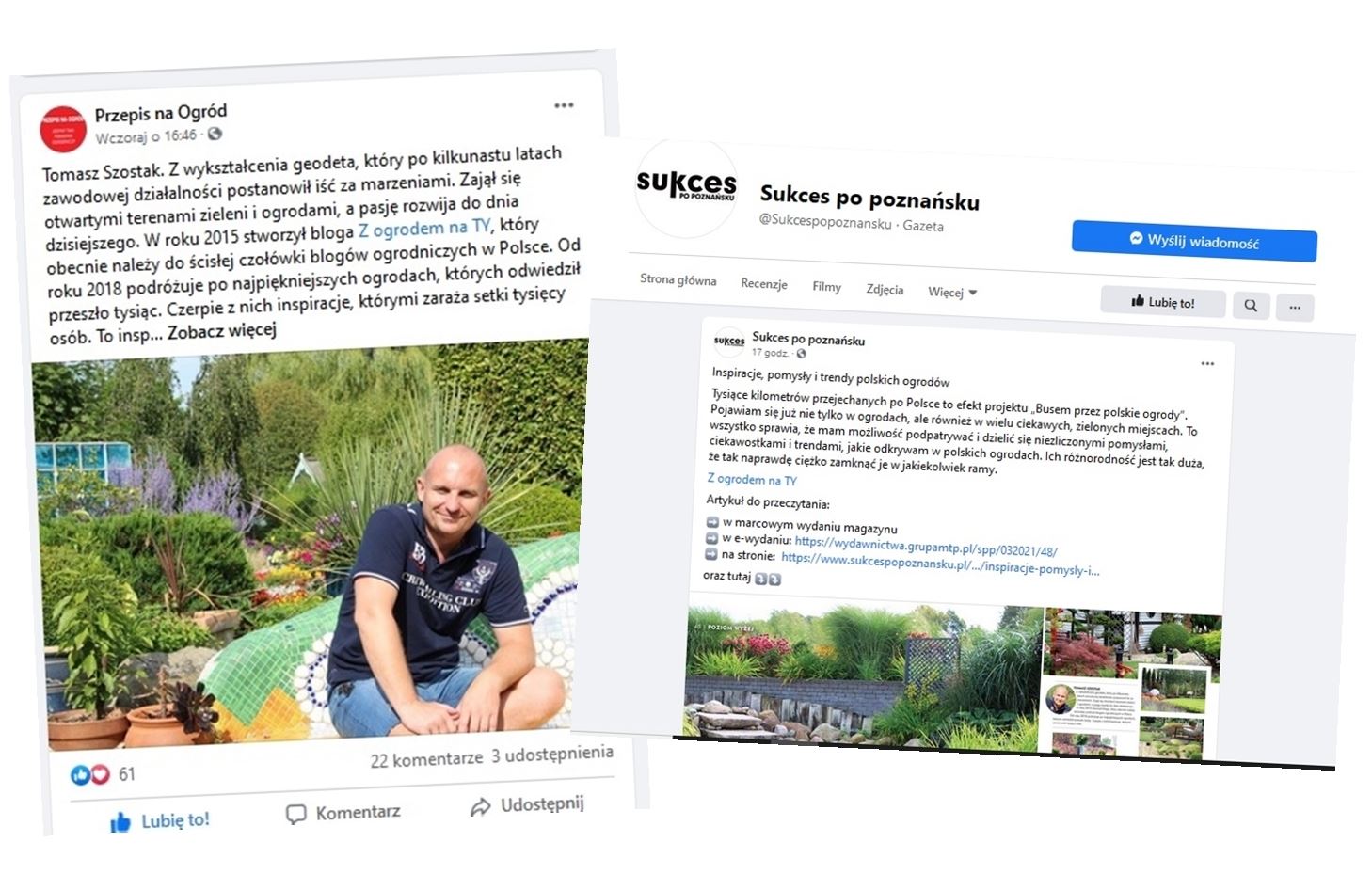
Task: Click the Udostępnij share button
Action: [528, 805]
